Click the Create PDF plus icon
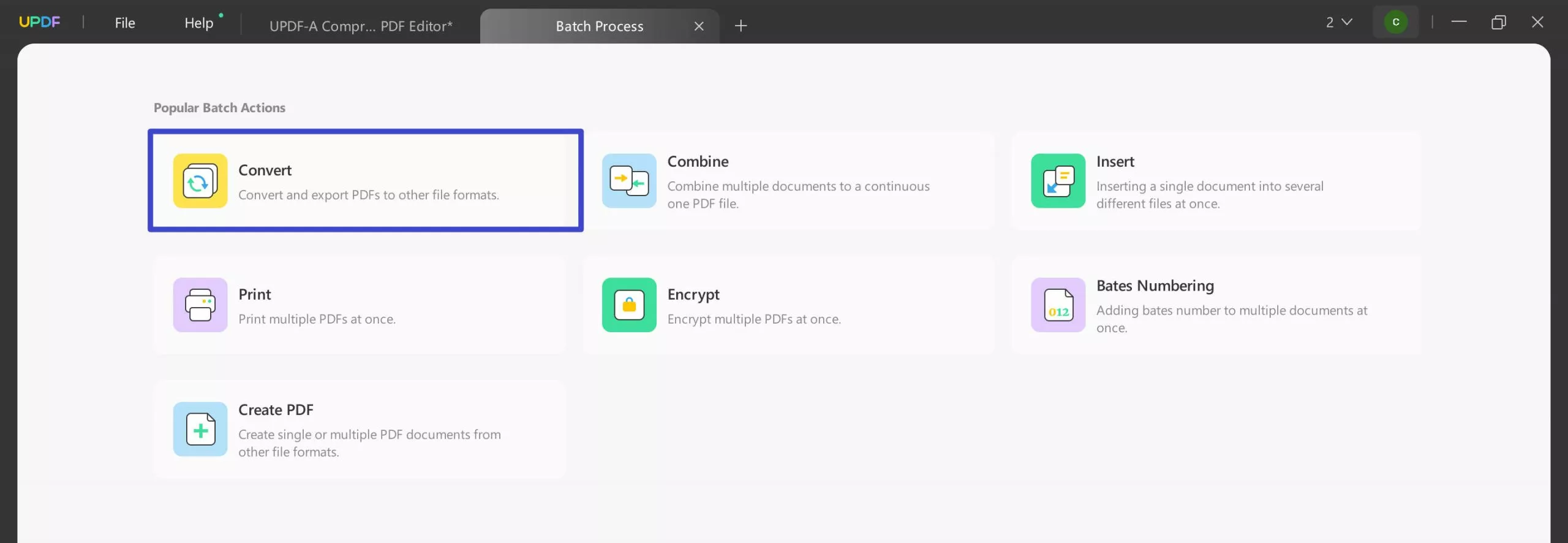This screenshot has height=543, width=1568. coord(200,429)
